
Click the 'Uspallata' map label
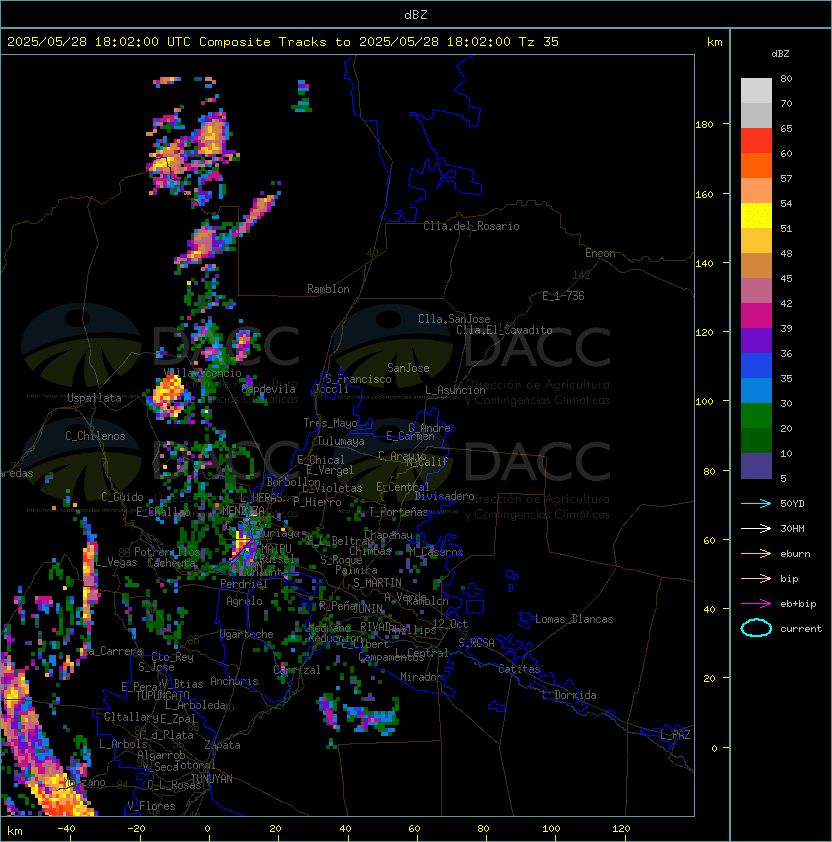point(94,398)
